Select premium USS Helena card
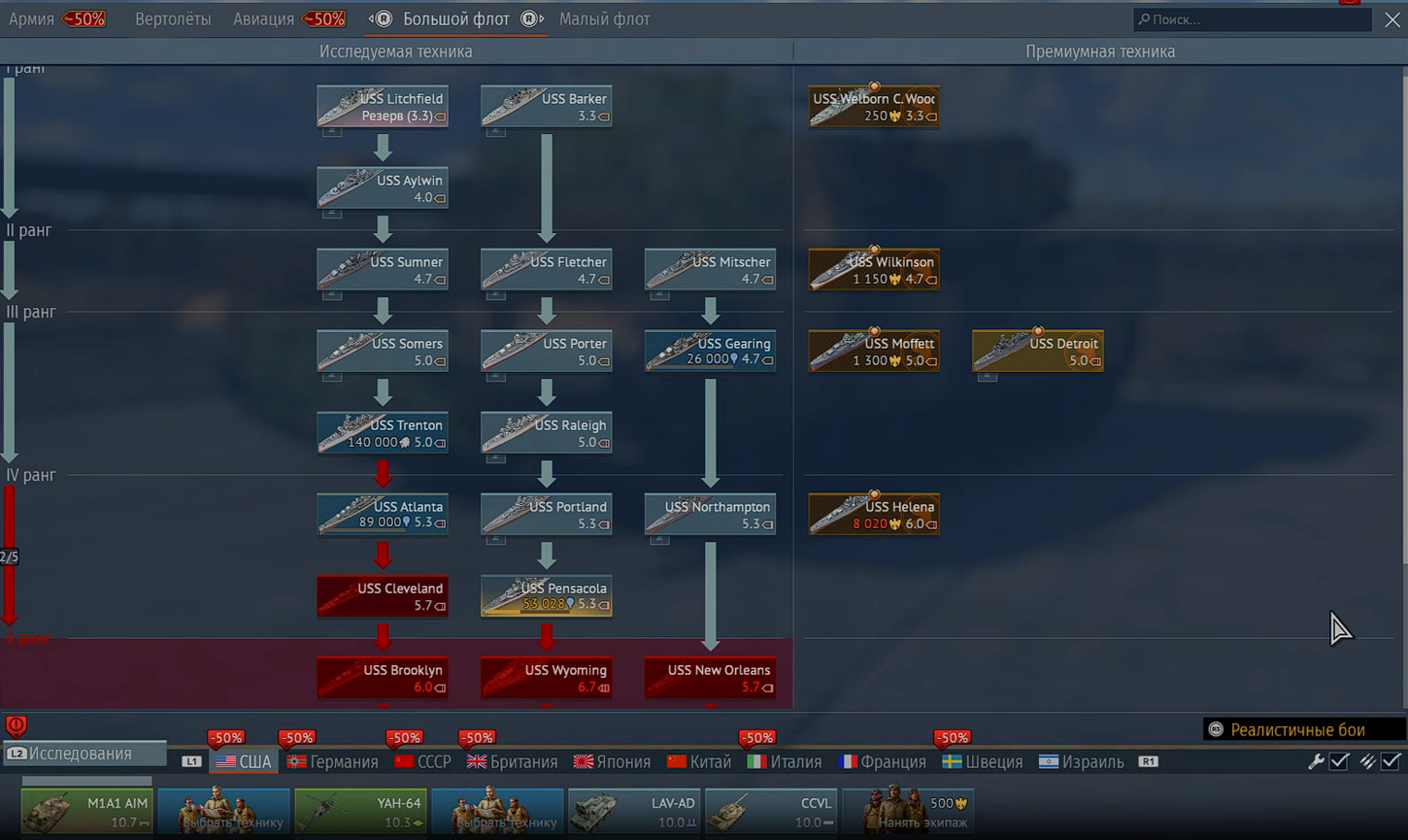Screen dimensions: 1408x840 874,514
